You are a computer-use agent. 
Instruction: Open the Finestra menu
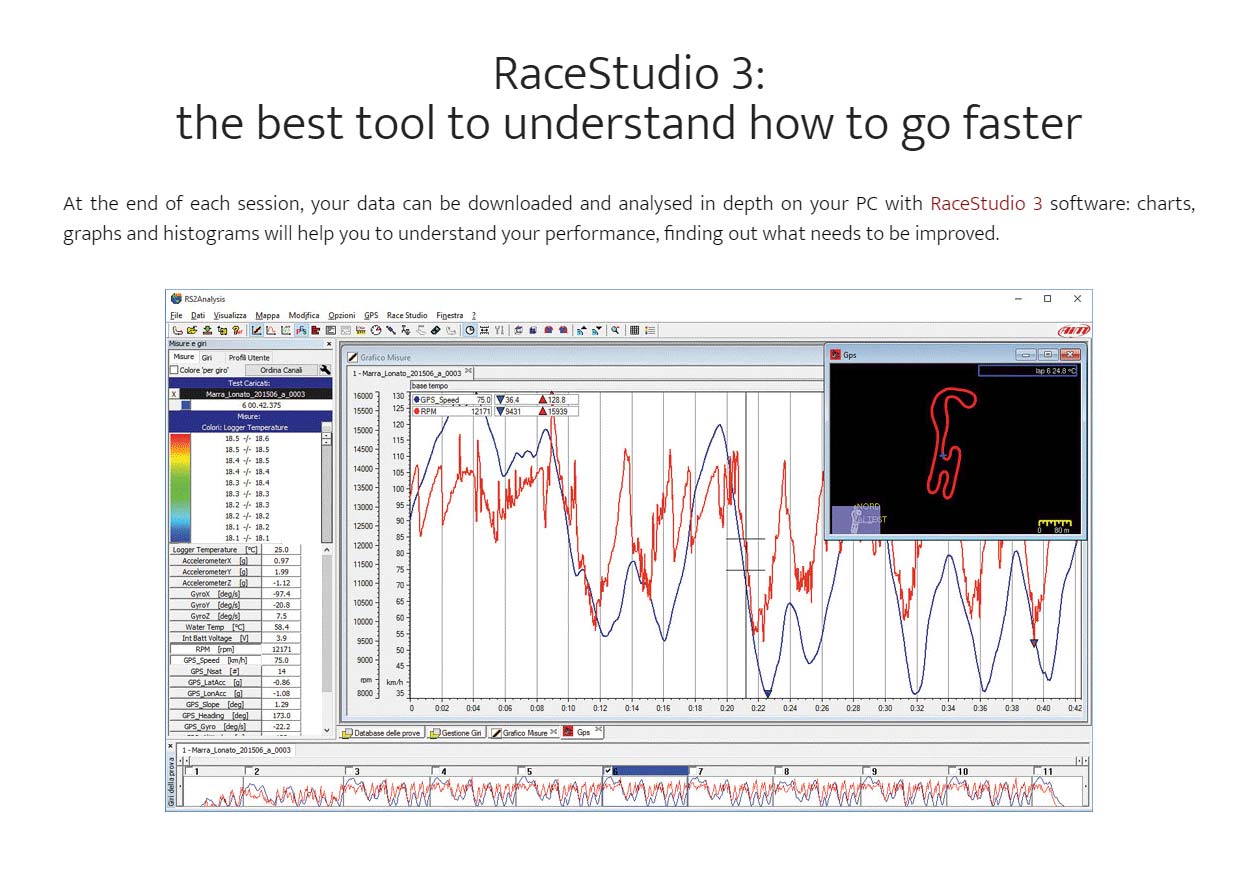[x=450, y=315]
